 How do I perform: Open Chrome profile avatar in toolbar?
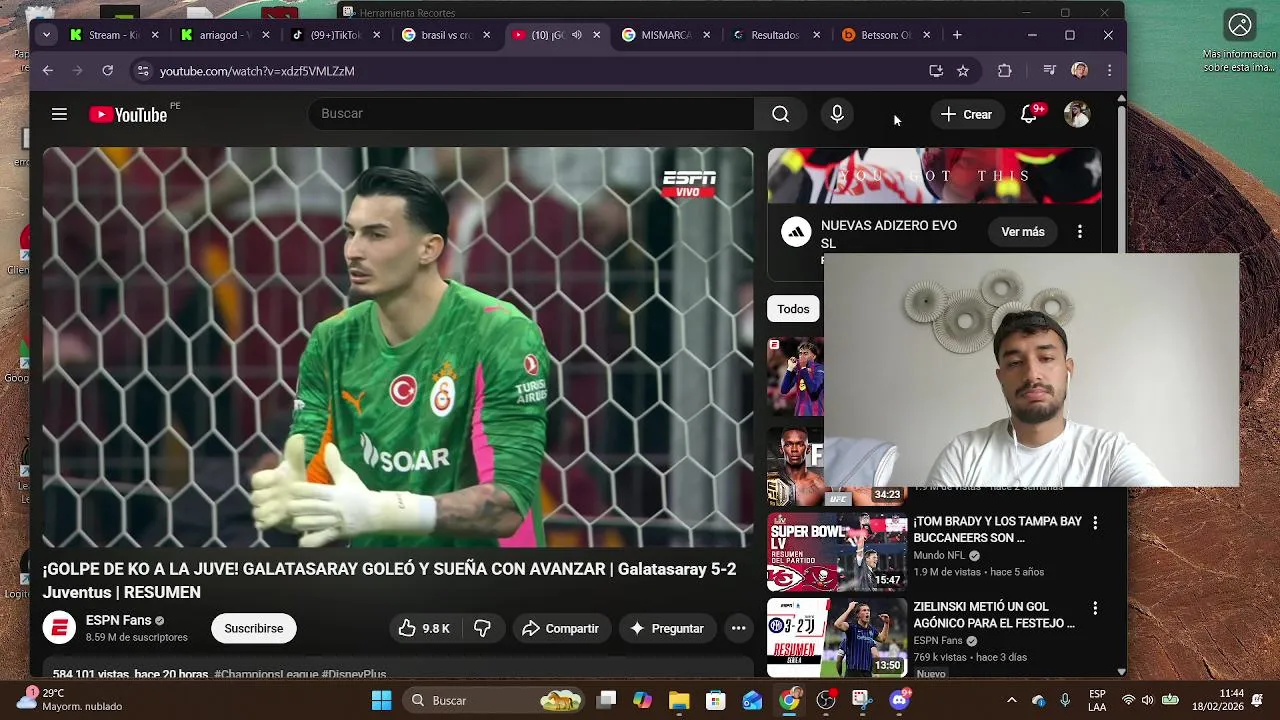pos(1079,71)
